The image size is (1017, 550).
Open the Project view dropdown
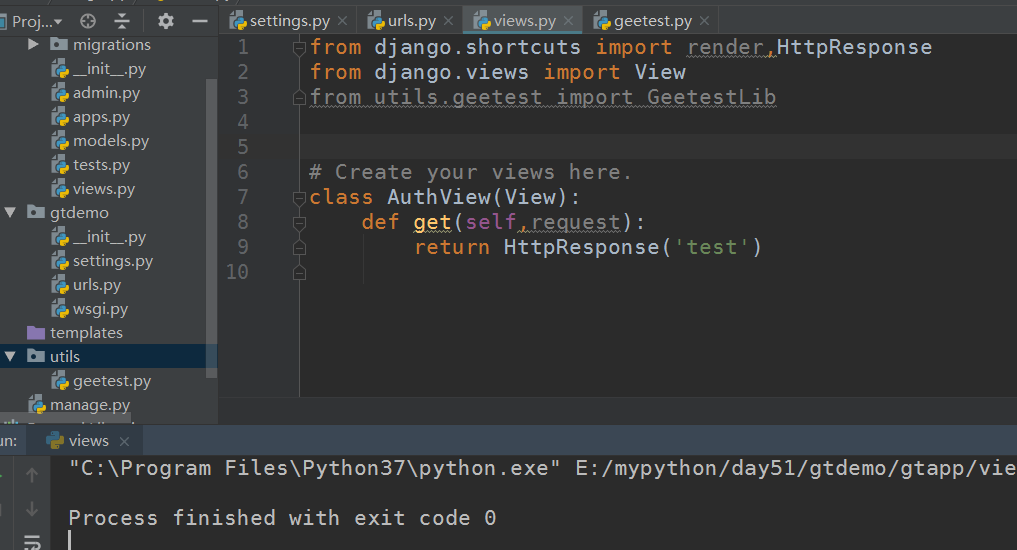click(37, 21)
